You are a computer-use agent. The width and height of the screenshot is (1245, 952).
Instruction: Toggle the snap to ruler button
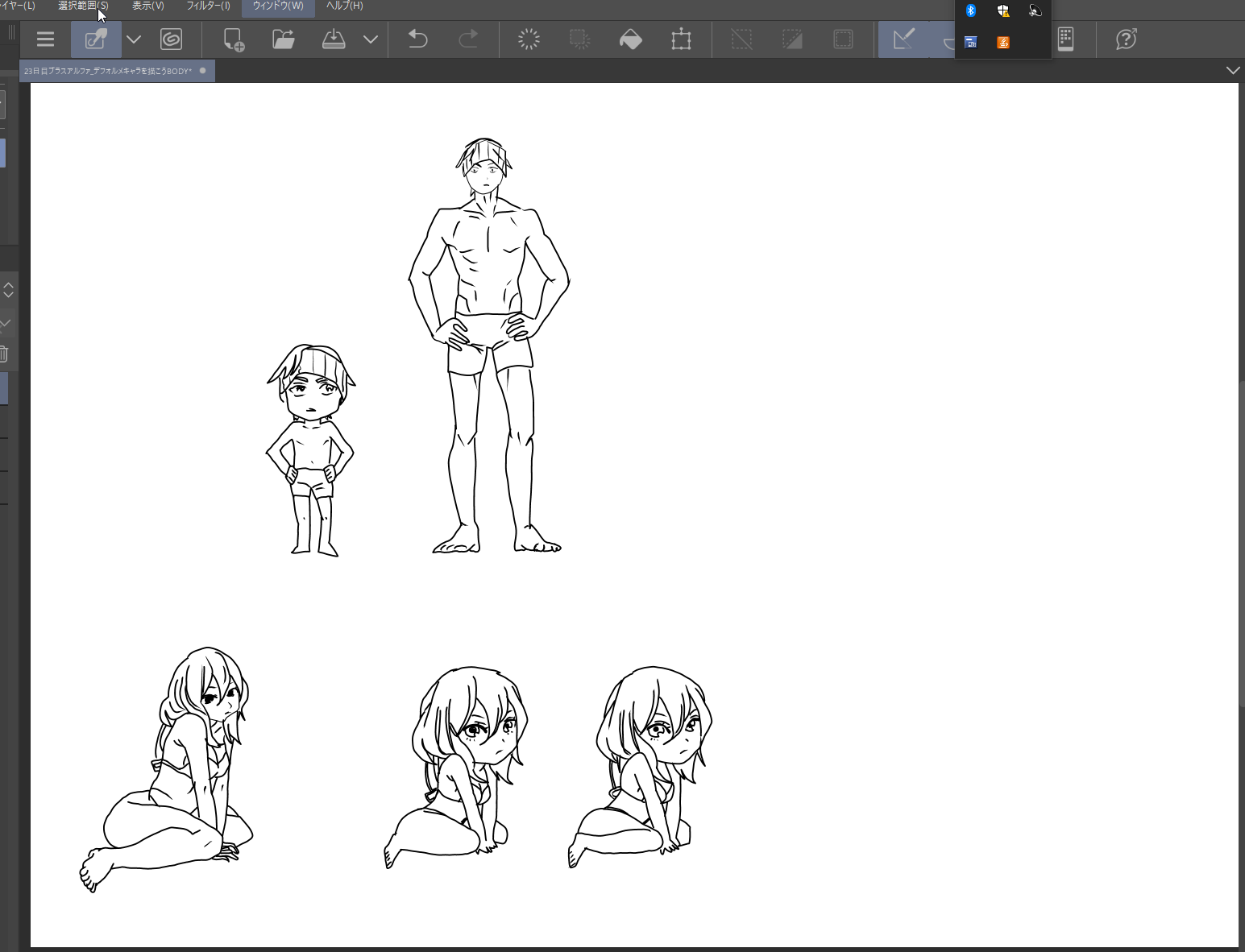pos(903,39)
